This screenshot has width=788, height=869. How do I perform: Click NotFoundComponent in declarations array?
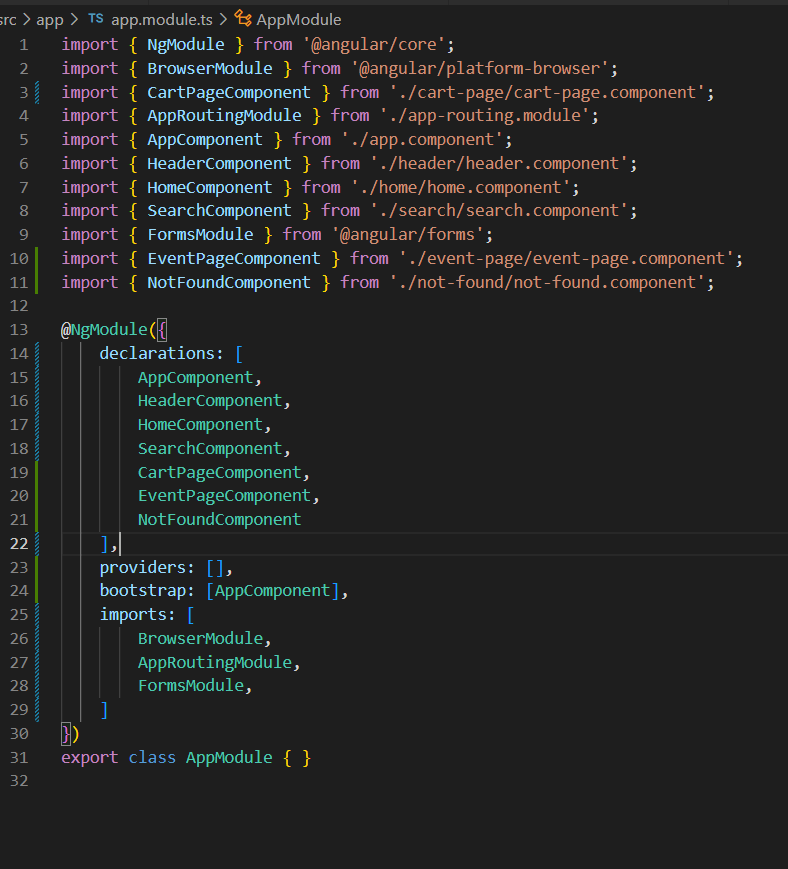[x=219, y=520]
